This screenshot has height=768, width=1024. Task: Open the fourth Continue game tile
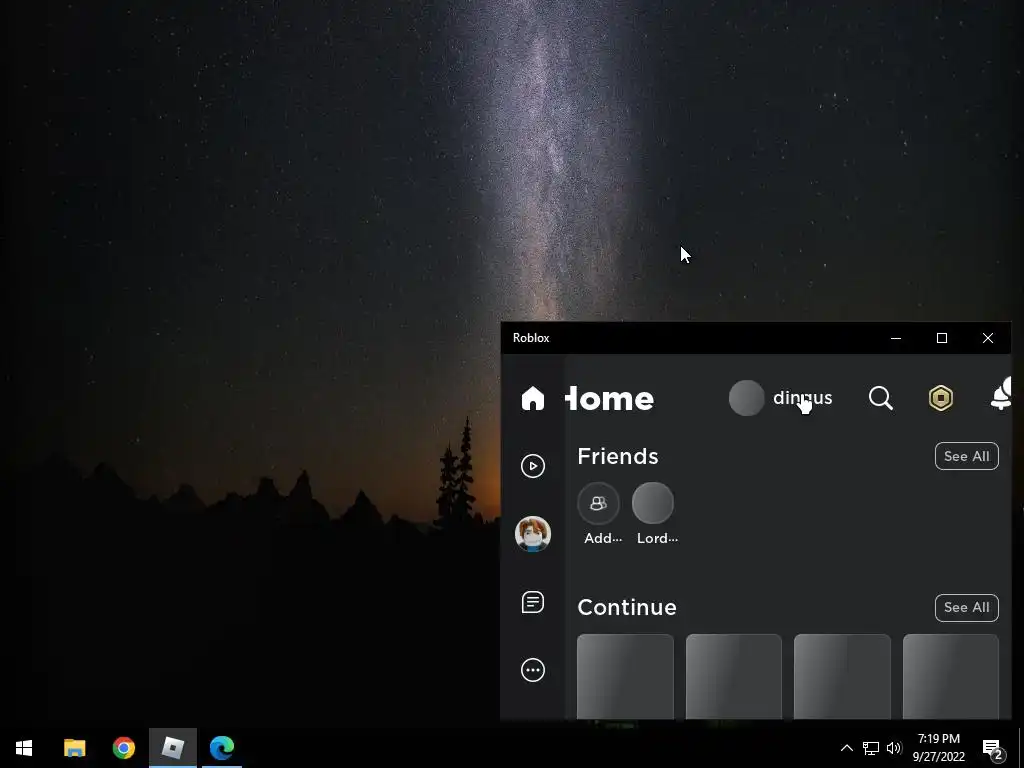click(950, 677)
